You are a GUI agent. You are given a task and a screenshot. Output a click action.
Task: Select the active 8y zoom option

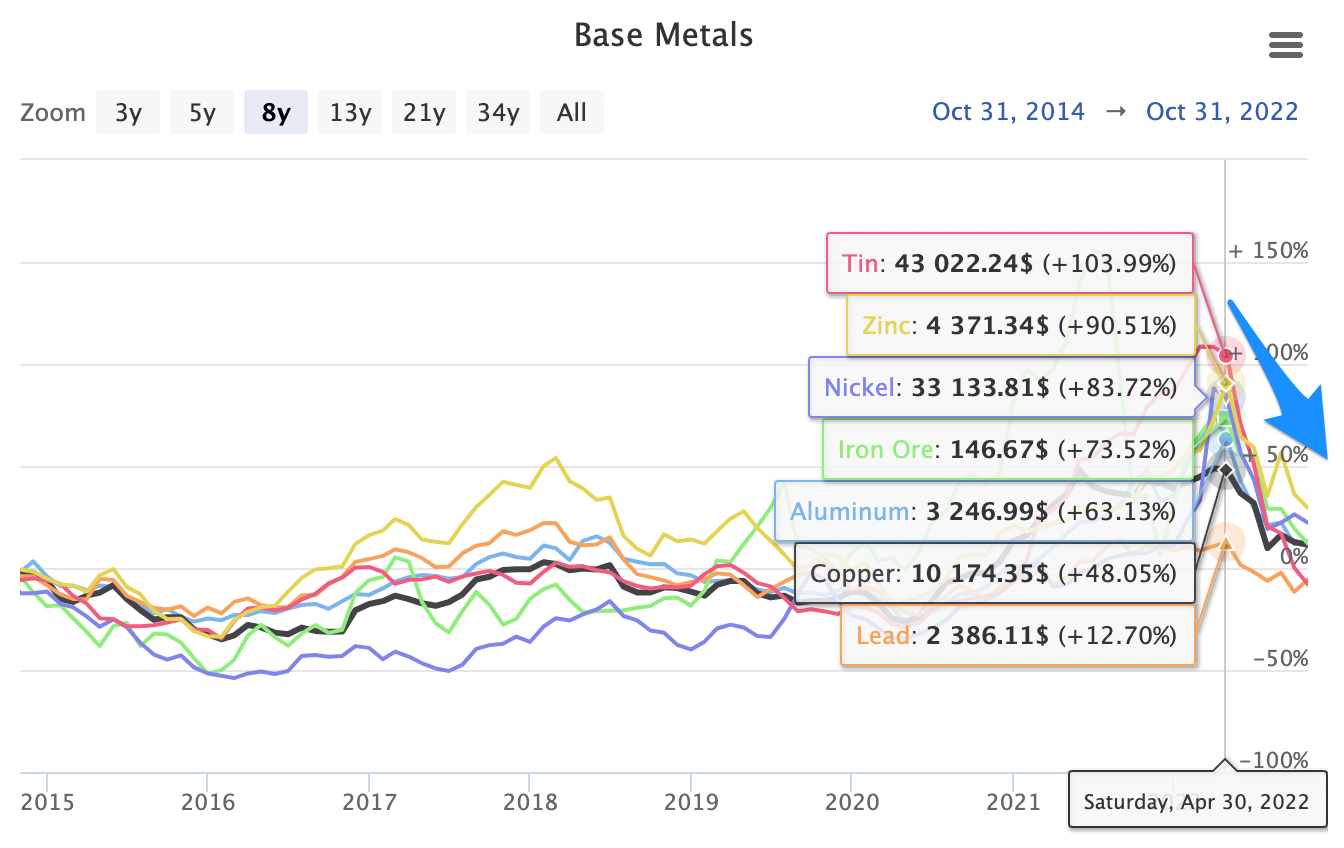coord(276,112)
